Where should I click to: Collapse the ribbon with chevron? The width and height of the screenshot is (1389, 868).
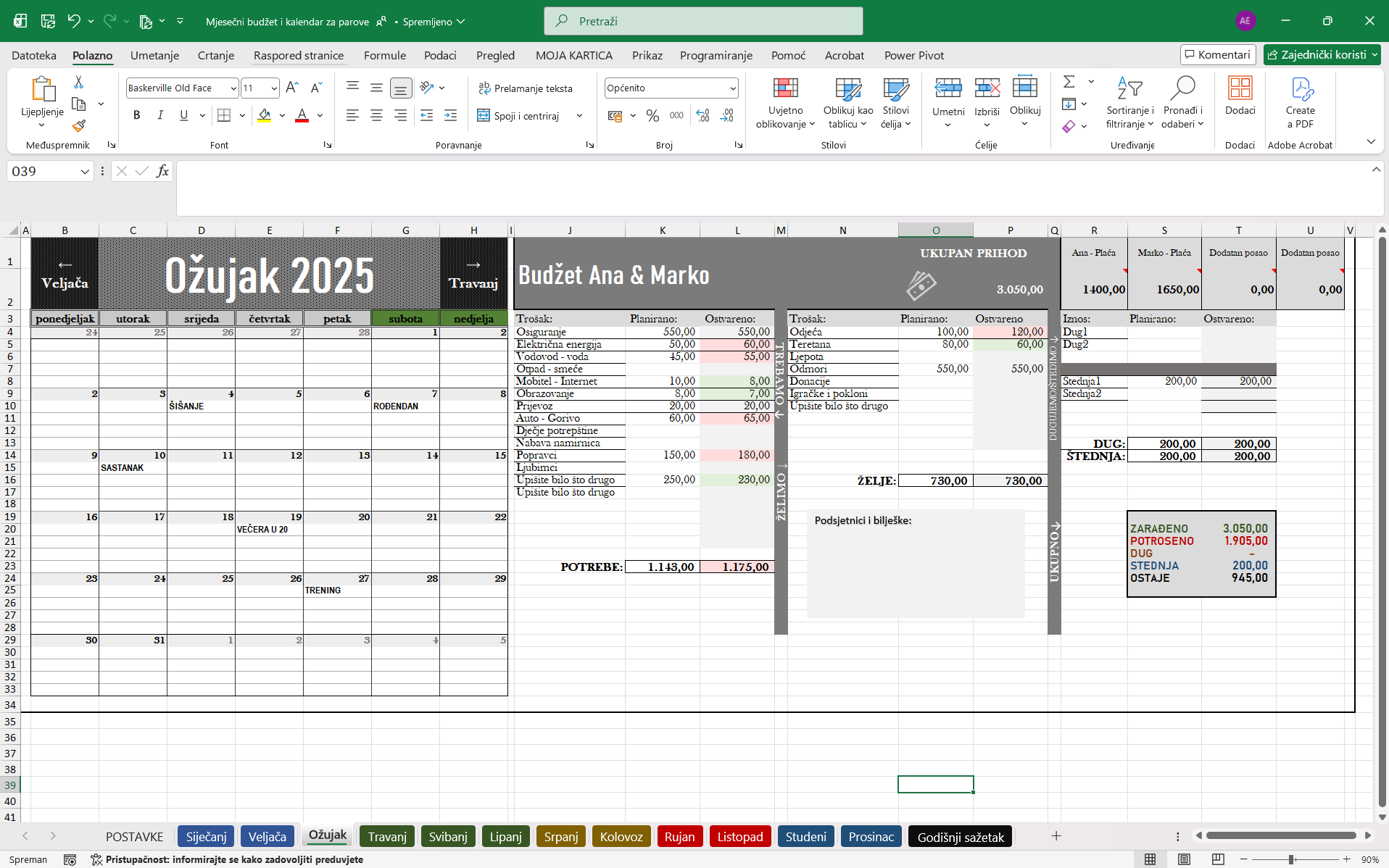[1370, 141]
